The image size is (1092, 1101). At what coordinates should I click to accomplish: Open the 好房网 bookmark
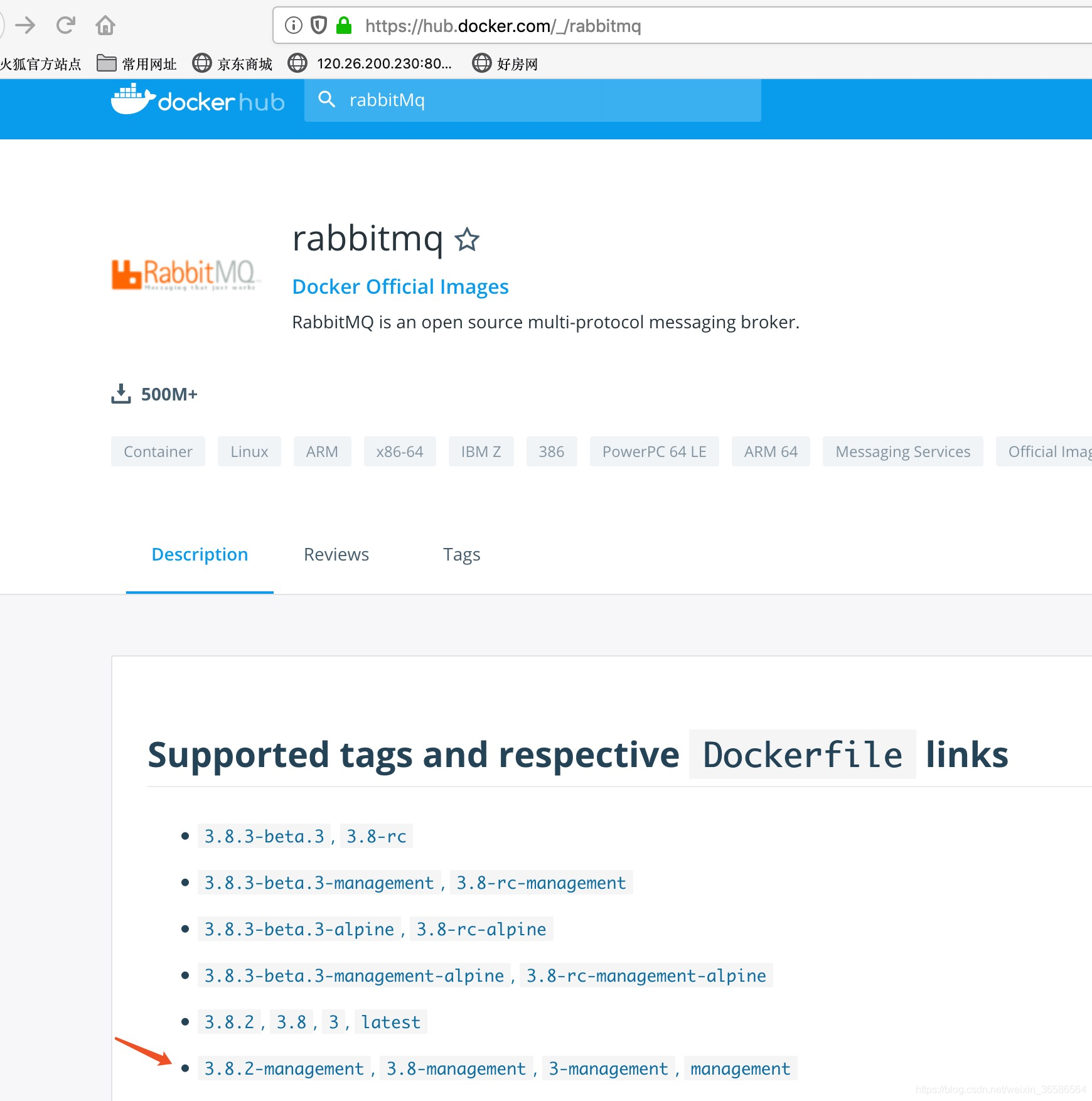tap(505, 63)
